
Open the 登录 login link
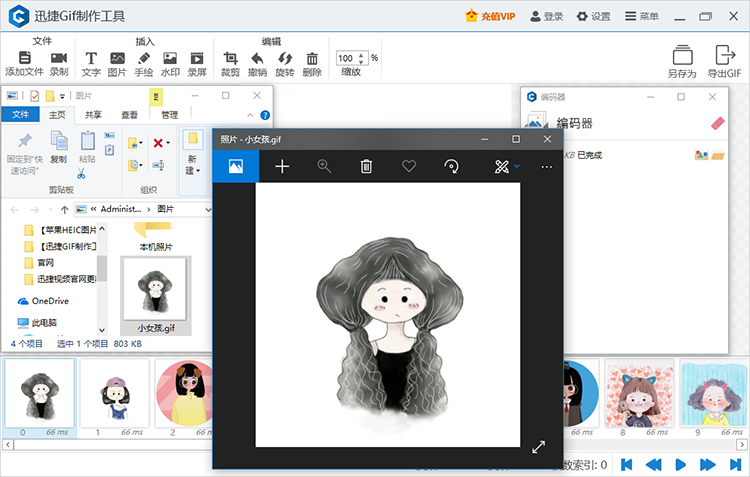(547, 16)
